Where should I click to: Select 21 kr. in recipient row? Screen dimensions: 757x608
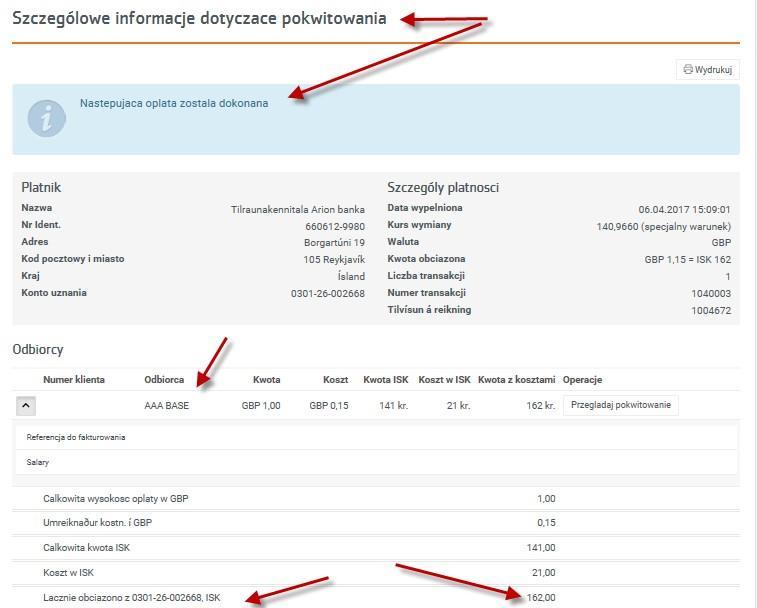pyautogui.click(x=458, y=406)
